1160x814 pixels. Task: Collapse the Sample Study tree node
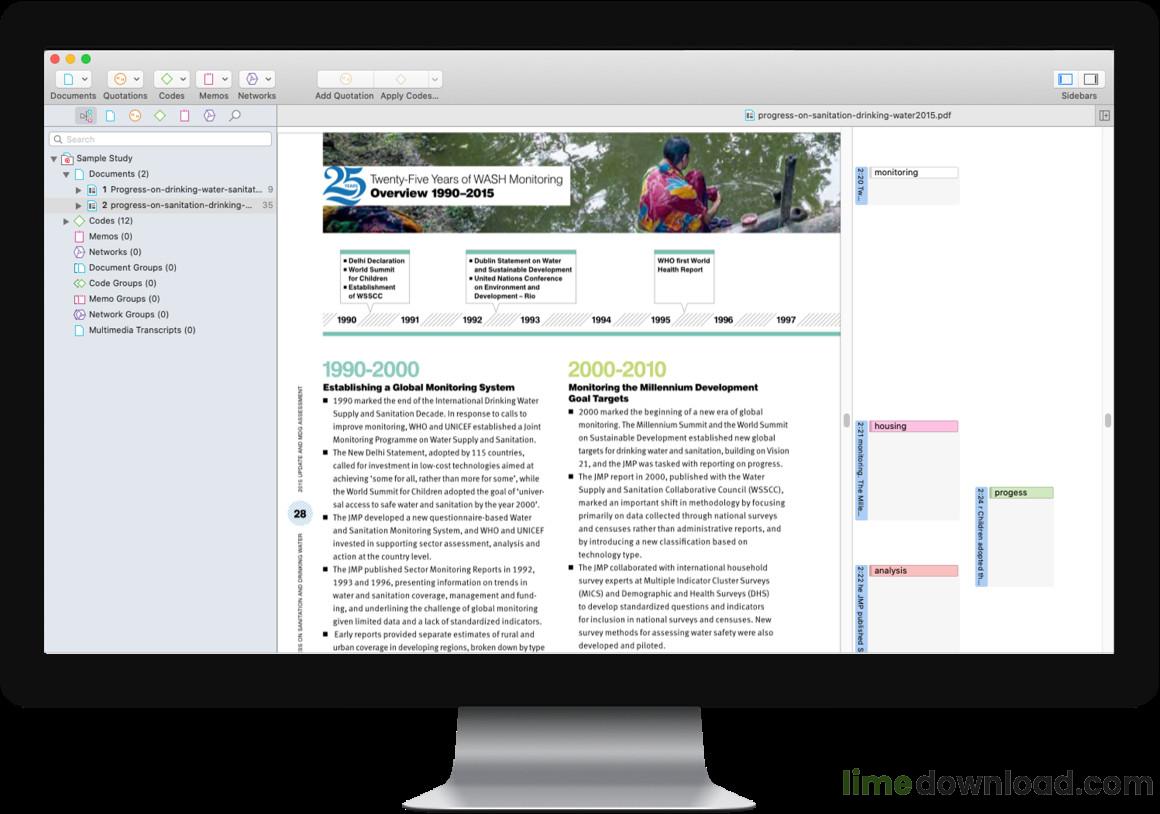point(54,158)
